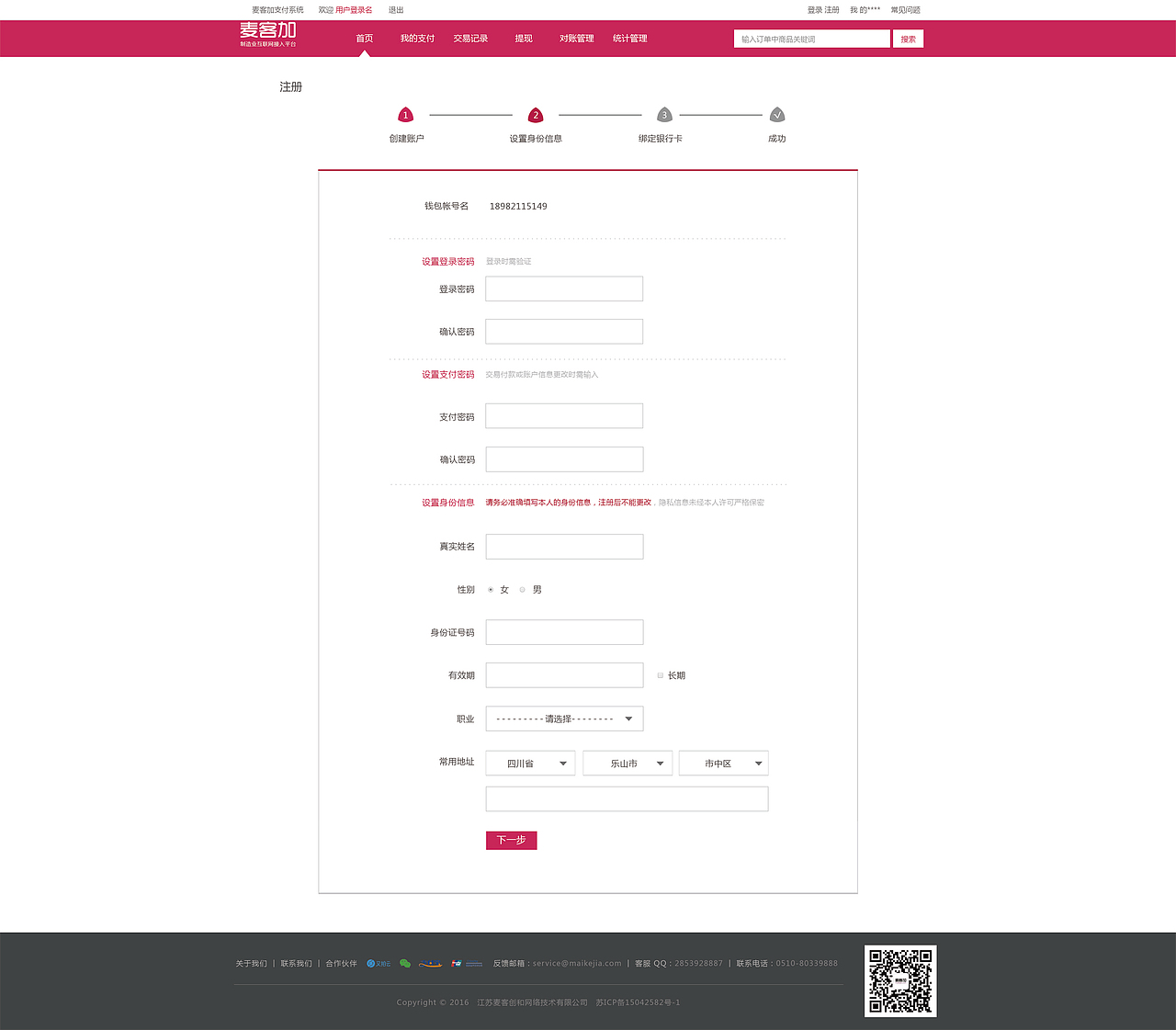Click the 又拍云 partner logo in footer
Screen dimensions: 1176x1030
[379, 964]
